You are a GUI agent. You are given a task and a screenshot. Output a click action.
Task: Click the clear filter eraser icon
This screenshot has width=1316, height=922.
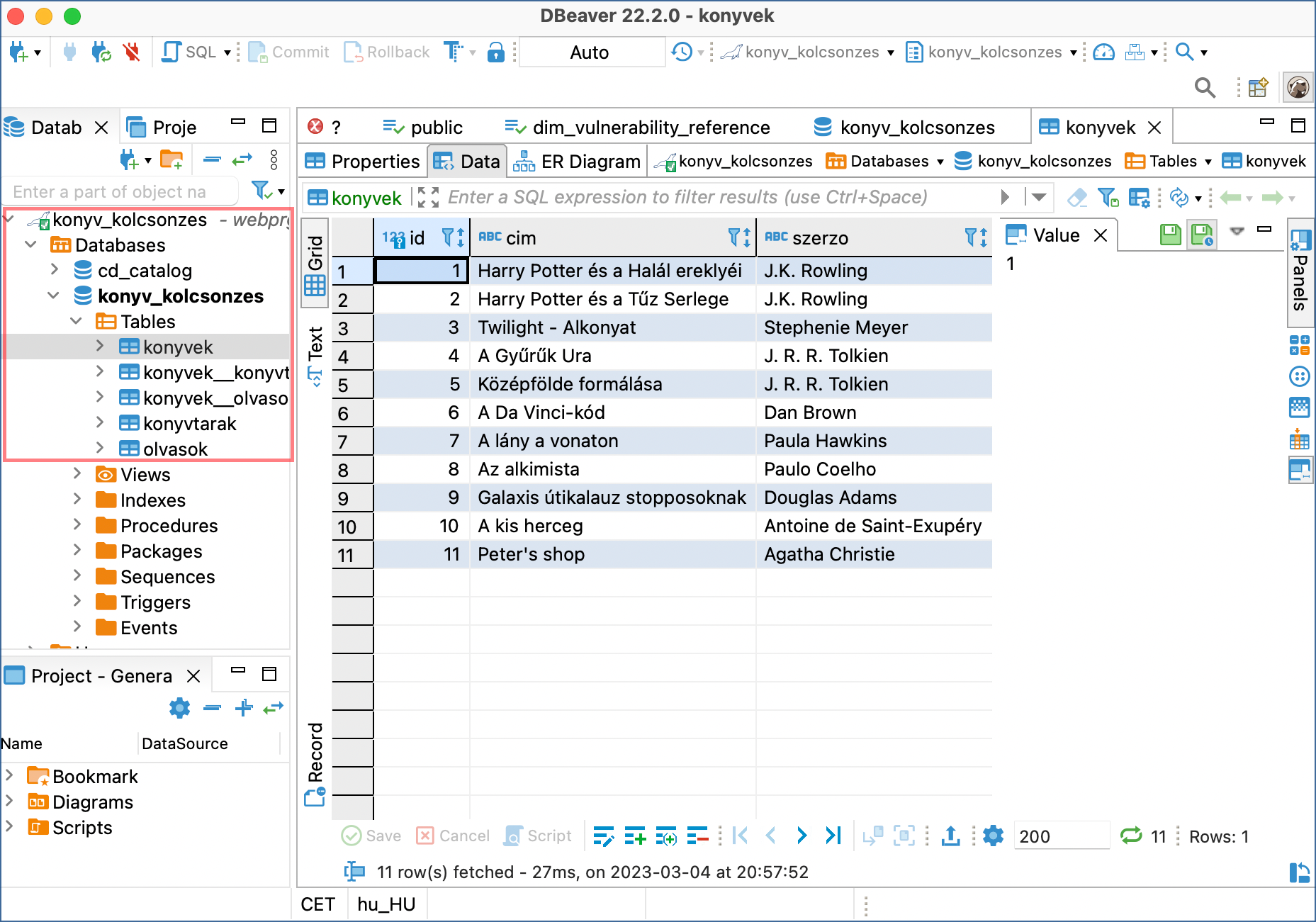click(1077, 197)
